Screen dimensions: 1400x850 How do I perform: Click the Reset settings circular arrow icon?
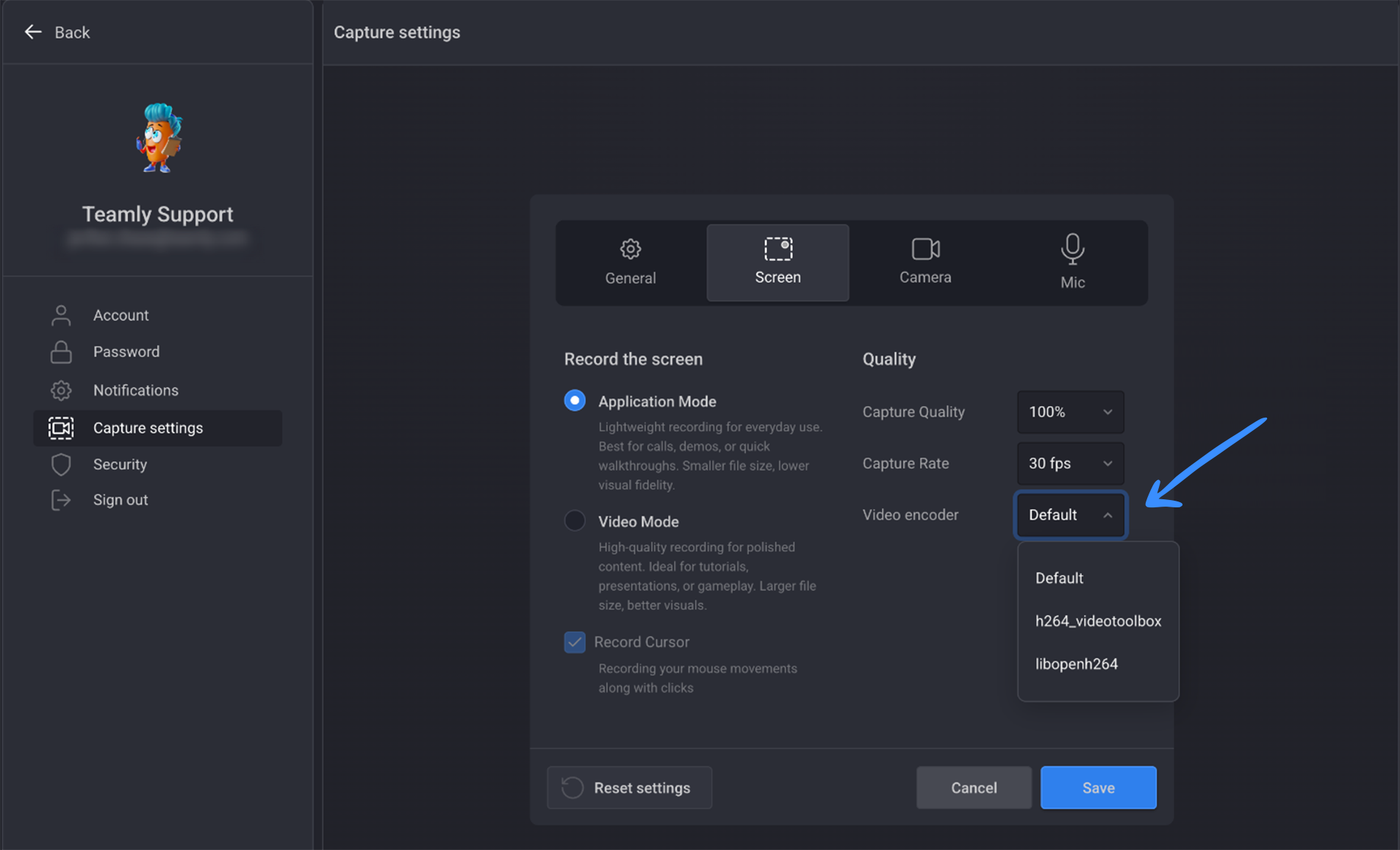tap(572, 787)
